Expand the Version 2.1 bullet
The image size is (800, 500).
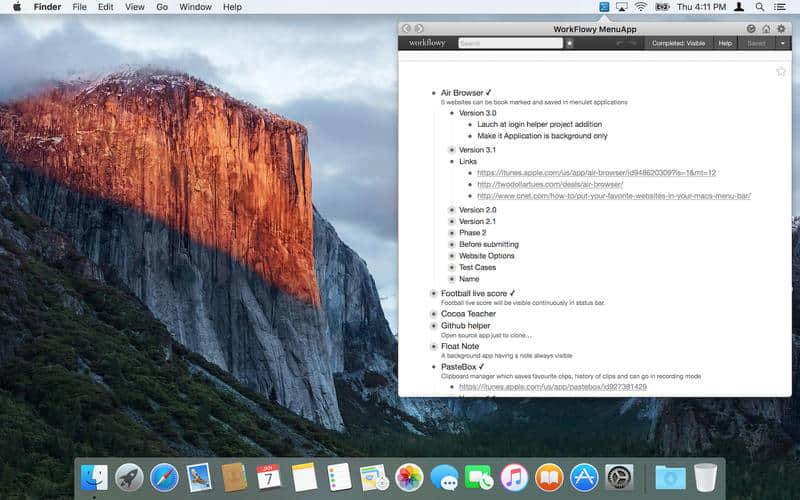(x=452, y=221)
